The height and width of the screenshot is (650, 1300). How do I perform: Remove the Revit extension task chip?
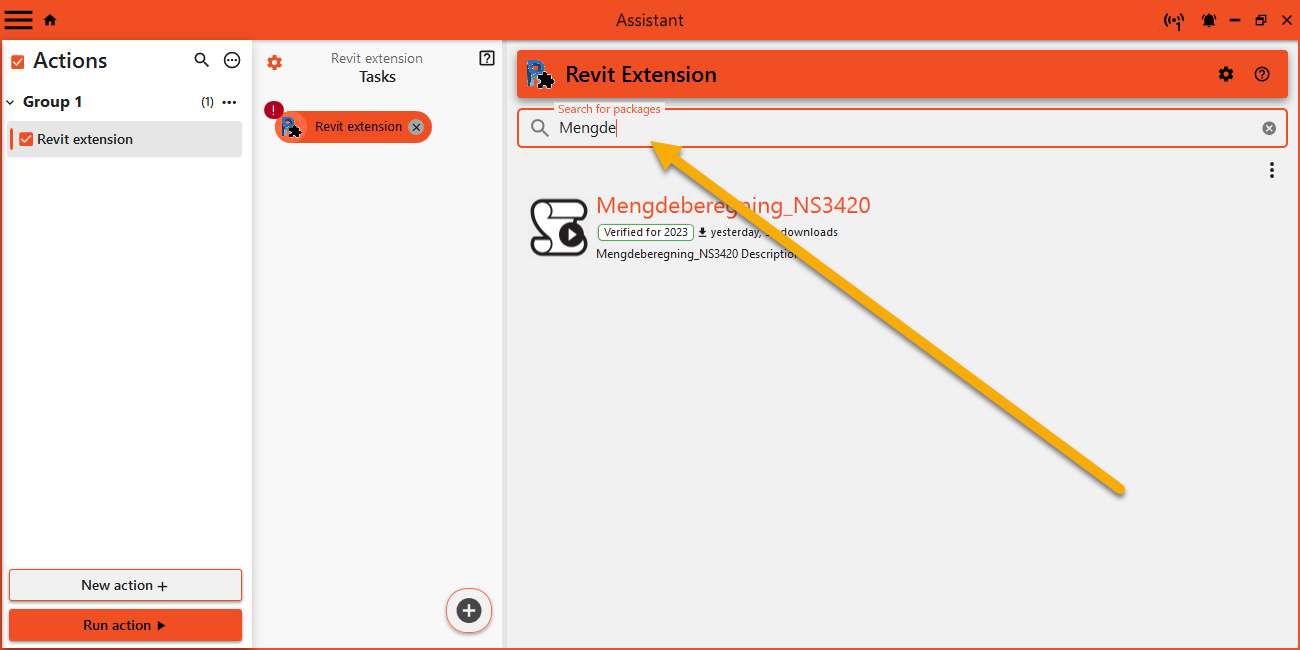coord(416,127)
